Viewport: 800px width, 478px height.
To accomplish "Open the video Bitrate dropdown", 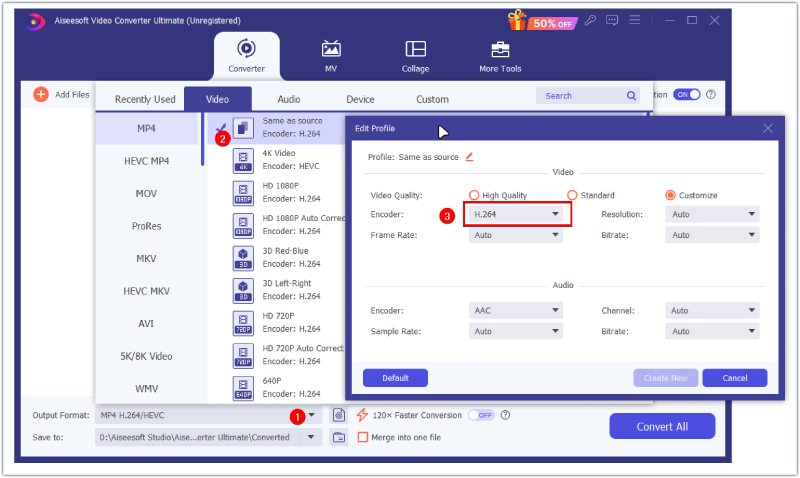I will click(x=712, y=235).
